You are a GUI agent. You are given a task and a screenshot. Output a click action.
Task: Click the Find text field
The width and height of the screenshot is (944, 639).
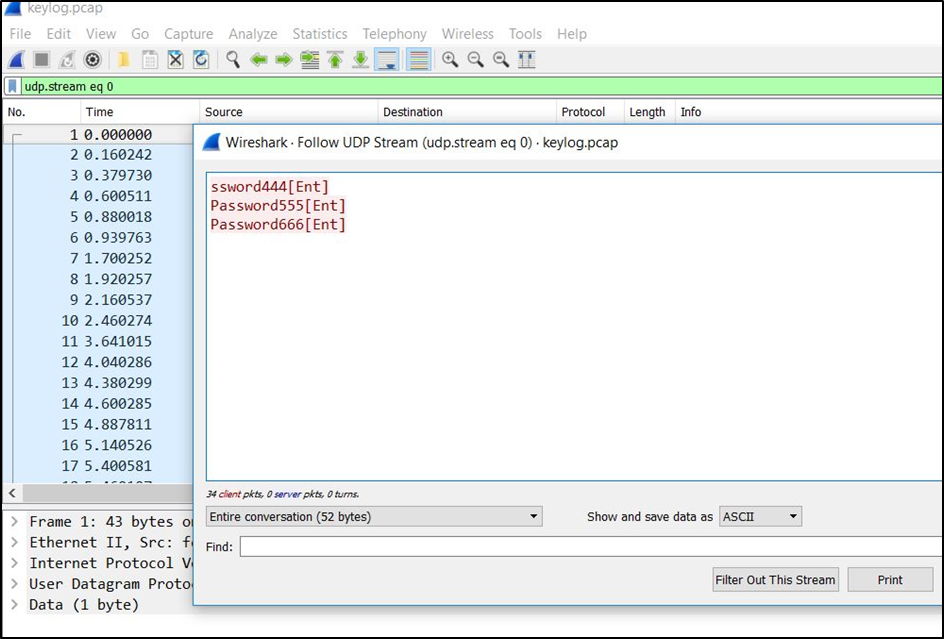591,547
